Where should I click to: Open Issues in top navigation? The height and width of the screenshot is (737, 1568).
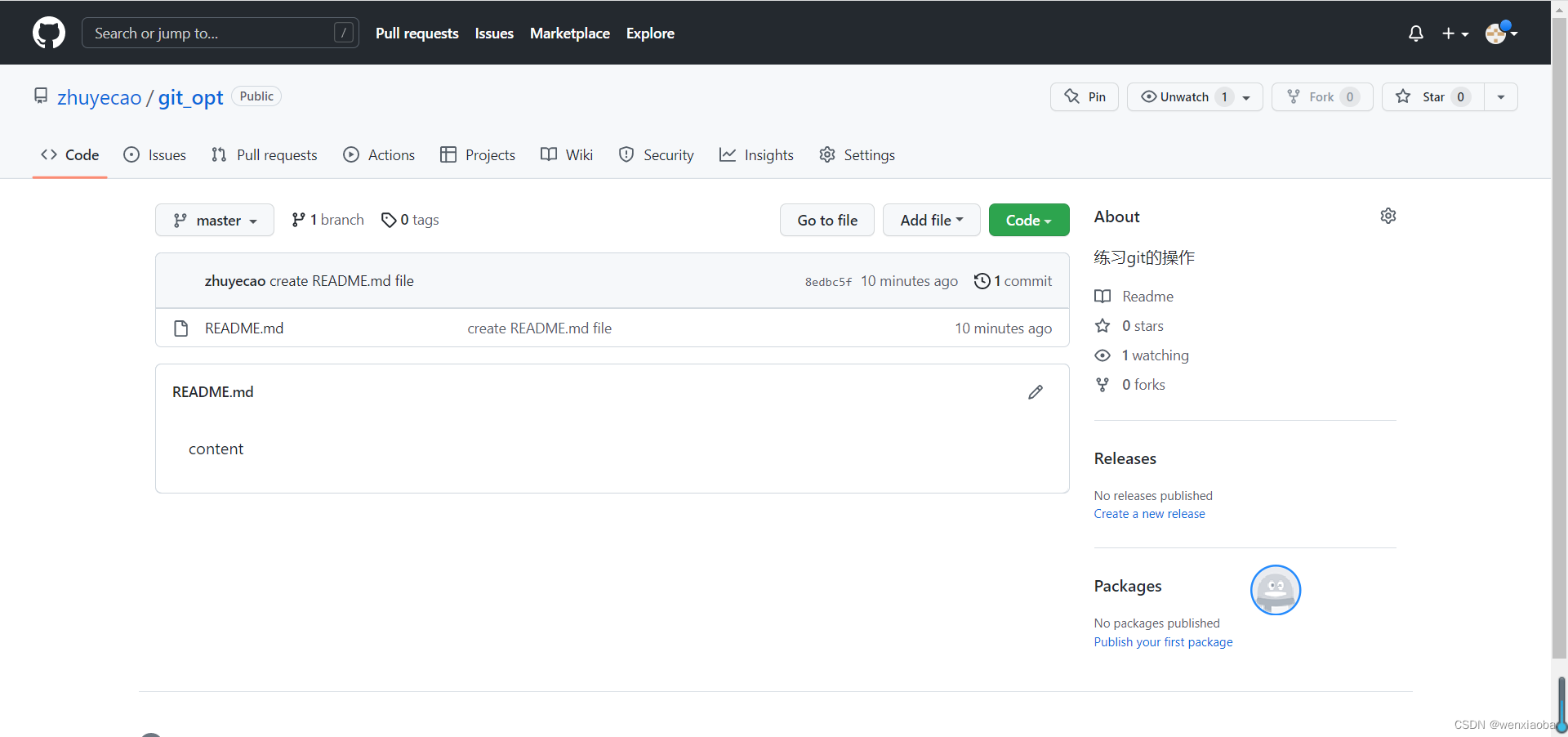(x=494, y=33)
